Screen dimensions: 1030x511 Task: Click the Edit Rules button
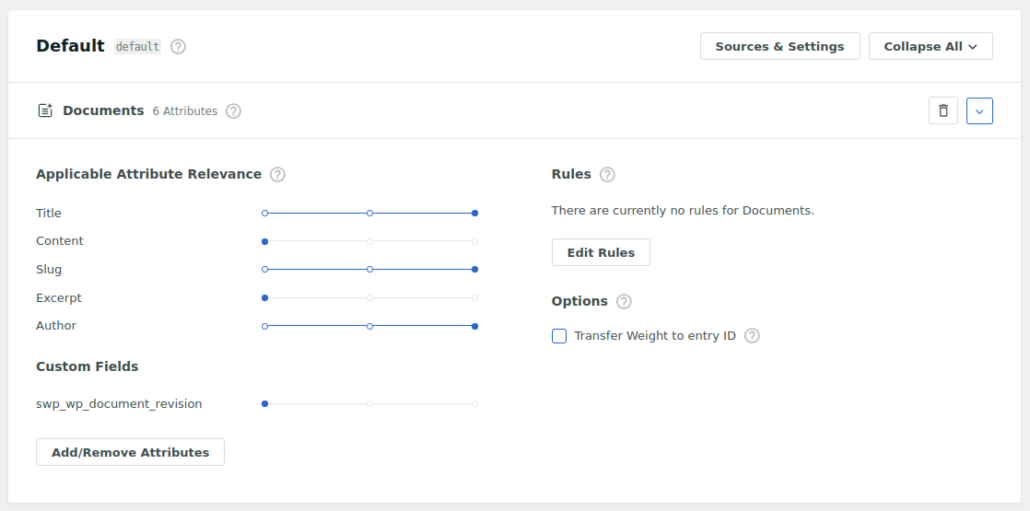point(600,253)
